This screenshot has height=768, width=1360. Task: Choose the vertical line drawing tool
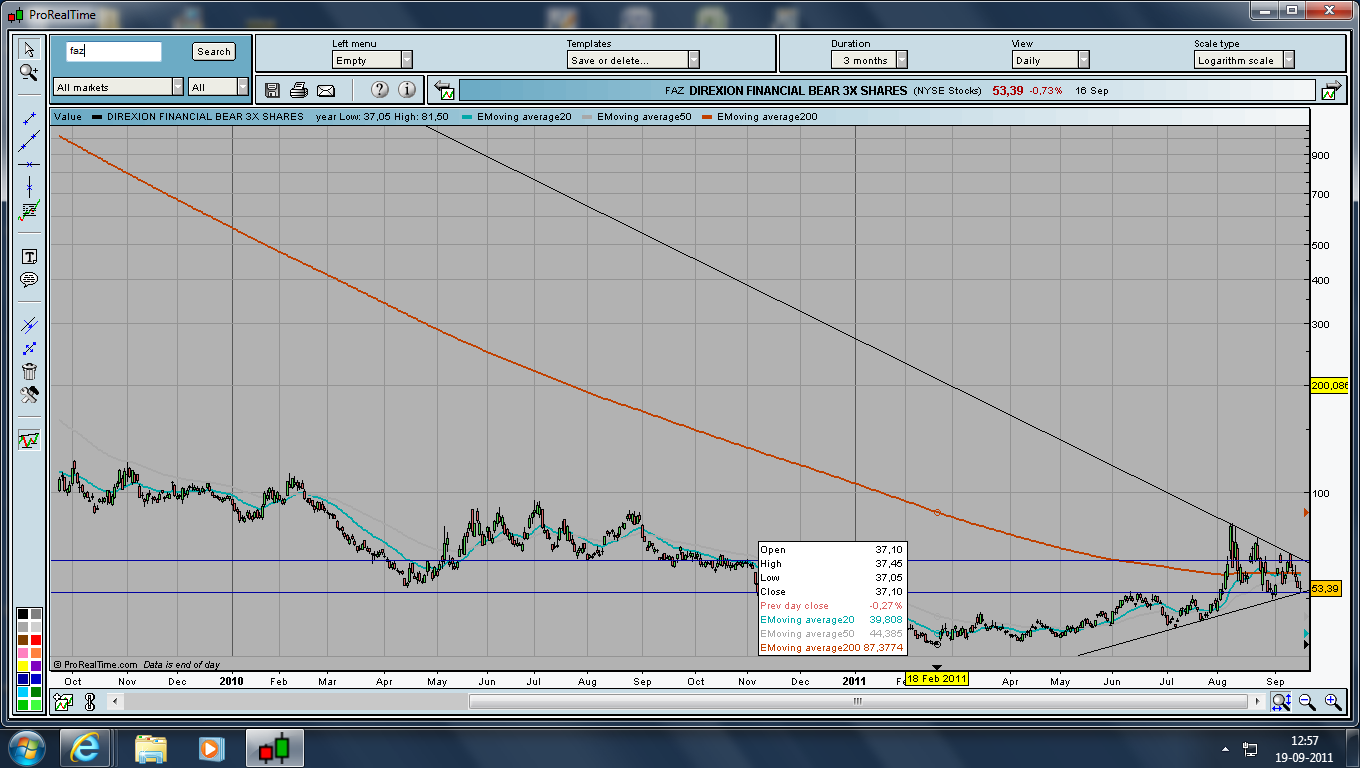[x=29, y=187]
